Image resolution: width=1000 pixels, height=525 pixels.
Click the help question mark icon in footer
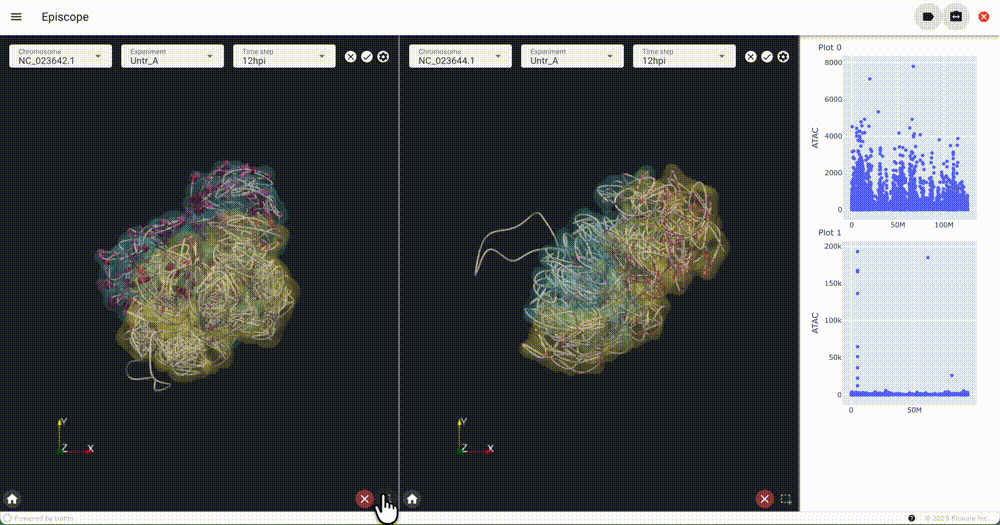(911, 518)
